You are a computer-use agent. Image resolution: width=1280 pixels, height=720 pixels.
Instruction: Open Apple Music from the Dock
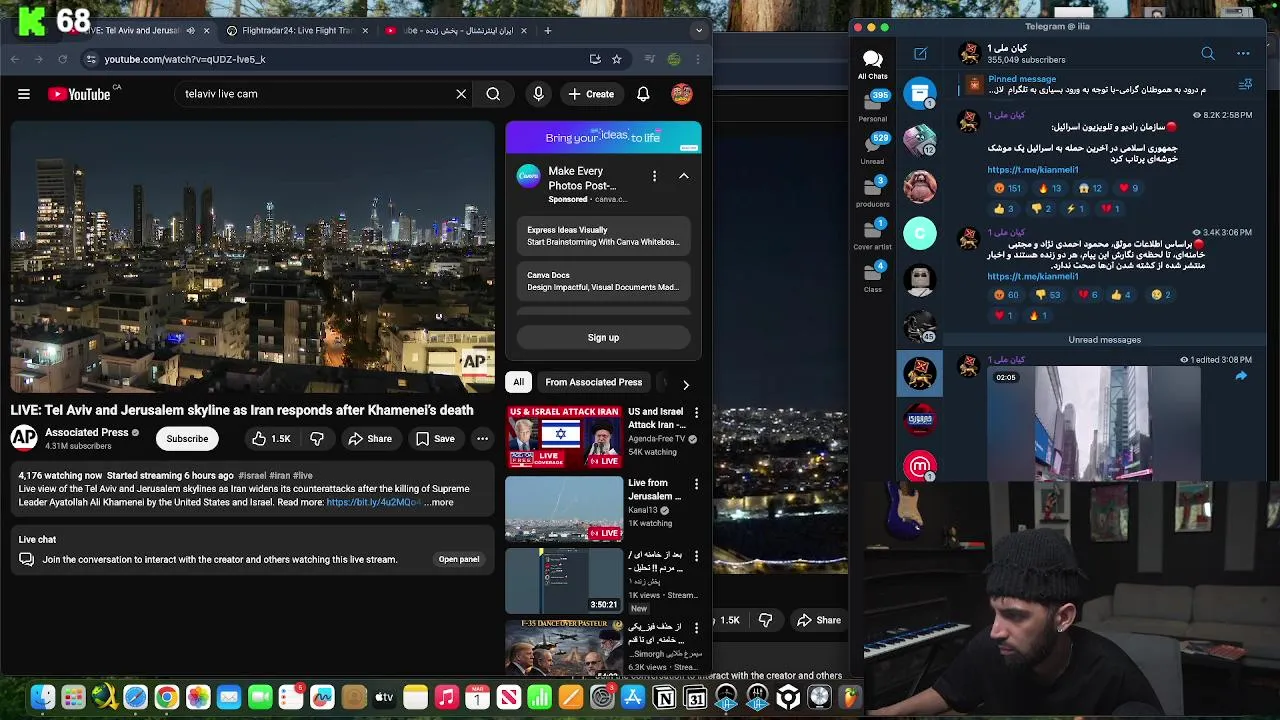(x=446, y=697)
